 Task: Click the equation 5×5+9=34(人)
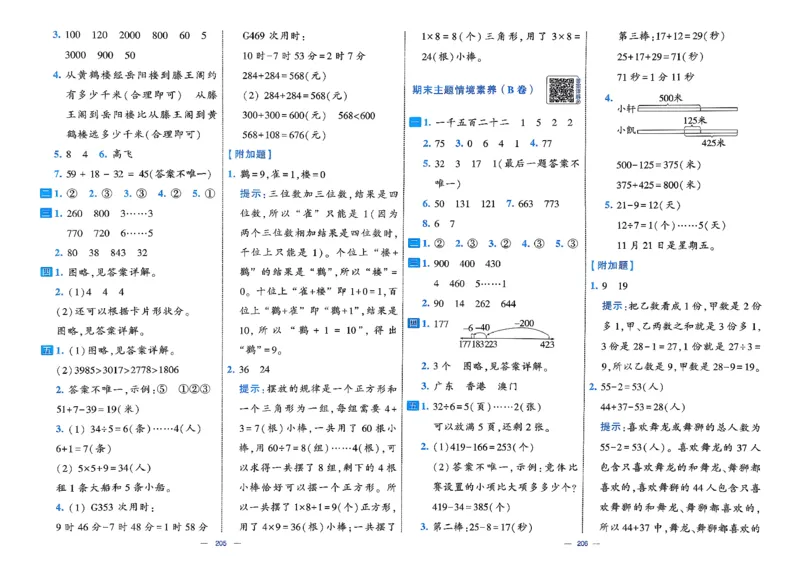[114, 468]
